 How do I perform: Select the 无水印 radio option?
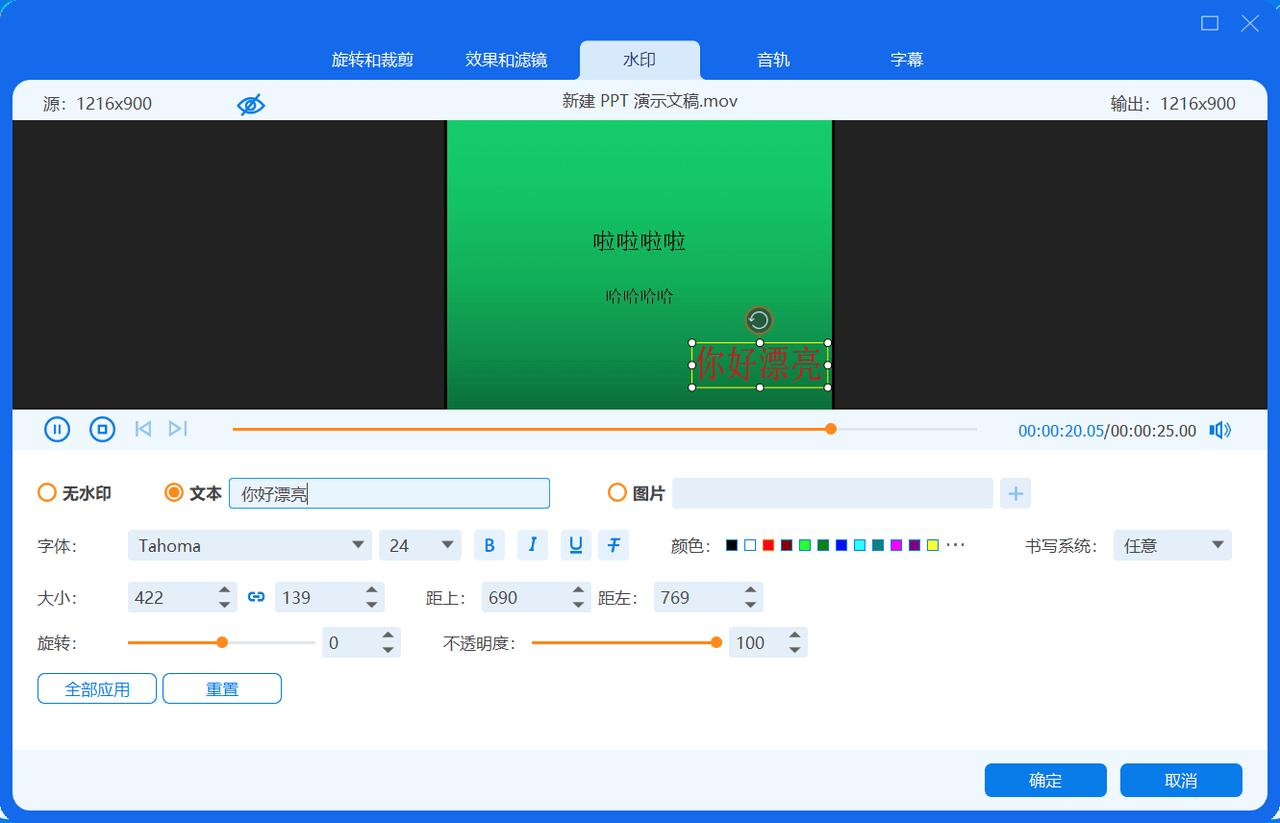(47, 492)
